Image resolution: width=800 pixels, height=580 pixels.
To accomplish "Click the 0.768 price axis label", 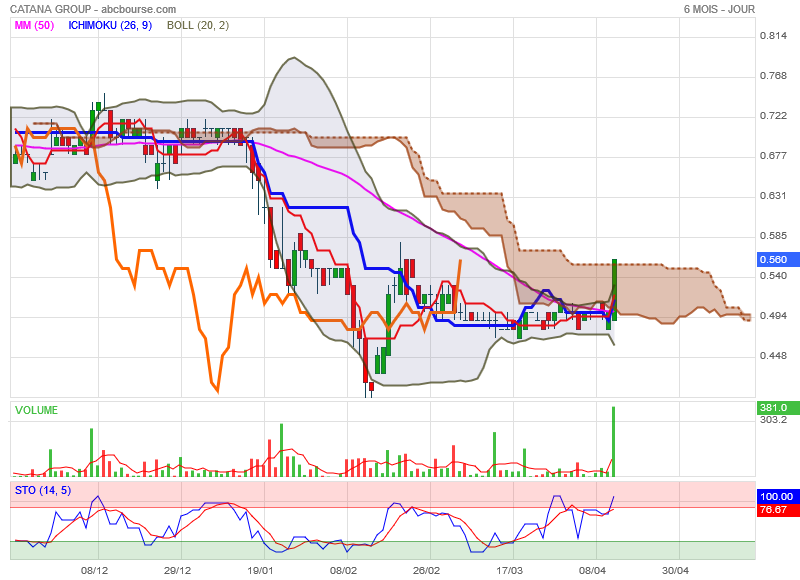I will (x=773, y=75).
